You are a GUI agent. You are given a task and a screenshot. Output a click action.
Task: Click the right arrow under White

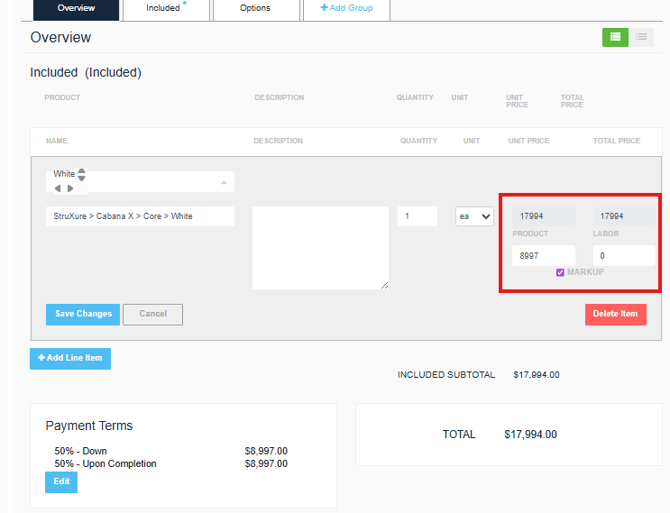click(71, 188)
